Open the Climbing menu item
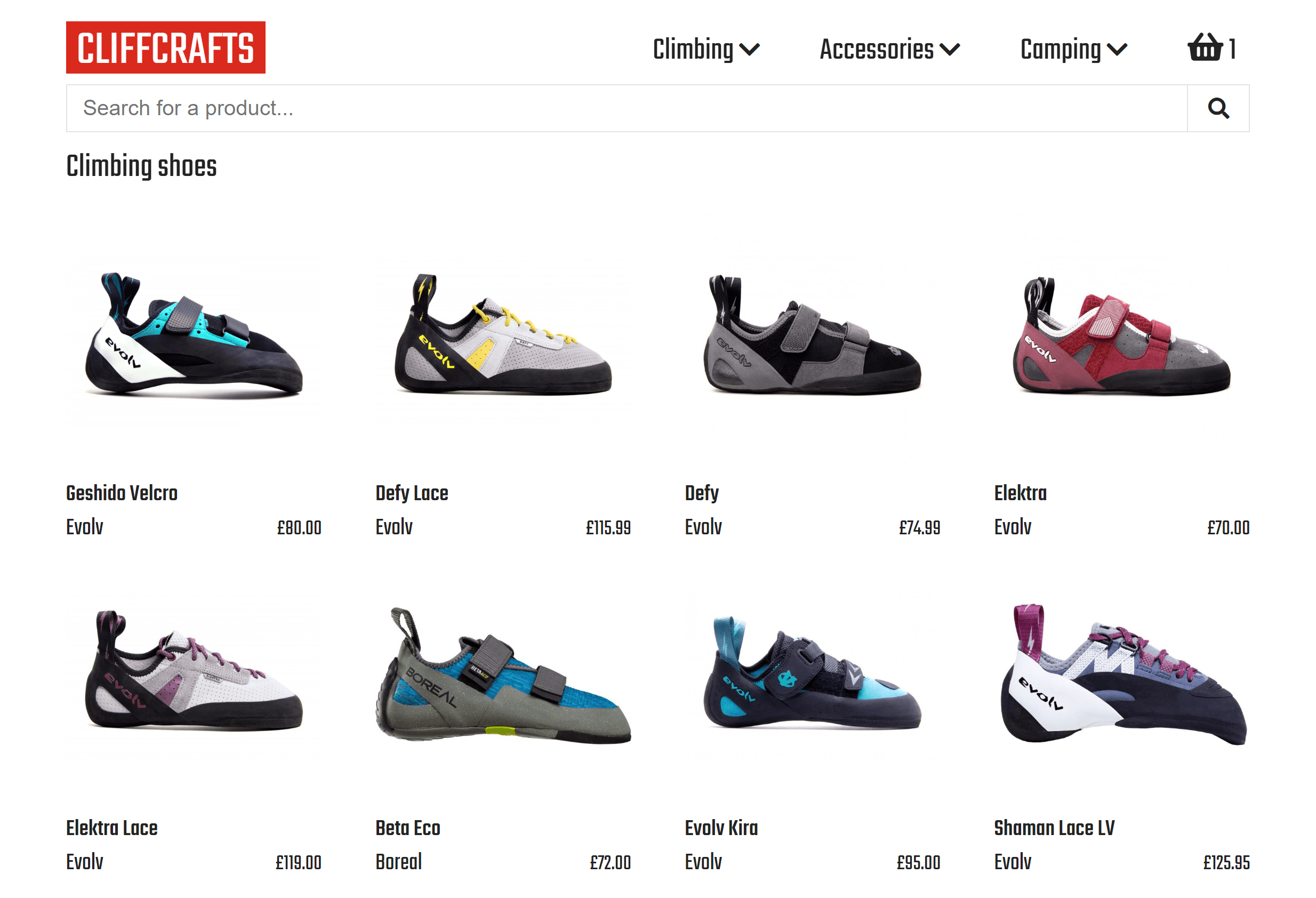Viewport: 1316px width, 898px height. click(693, 49)
